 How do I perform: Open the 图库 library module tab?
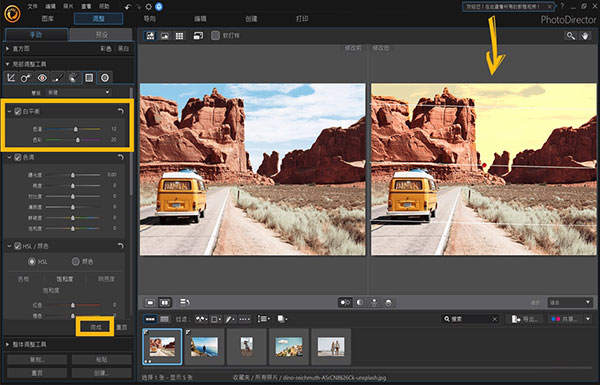(x=47, y=19)
